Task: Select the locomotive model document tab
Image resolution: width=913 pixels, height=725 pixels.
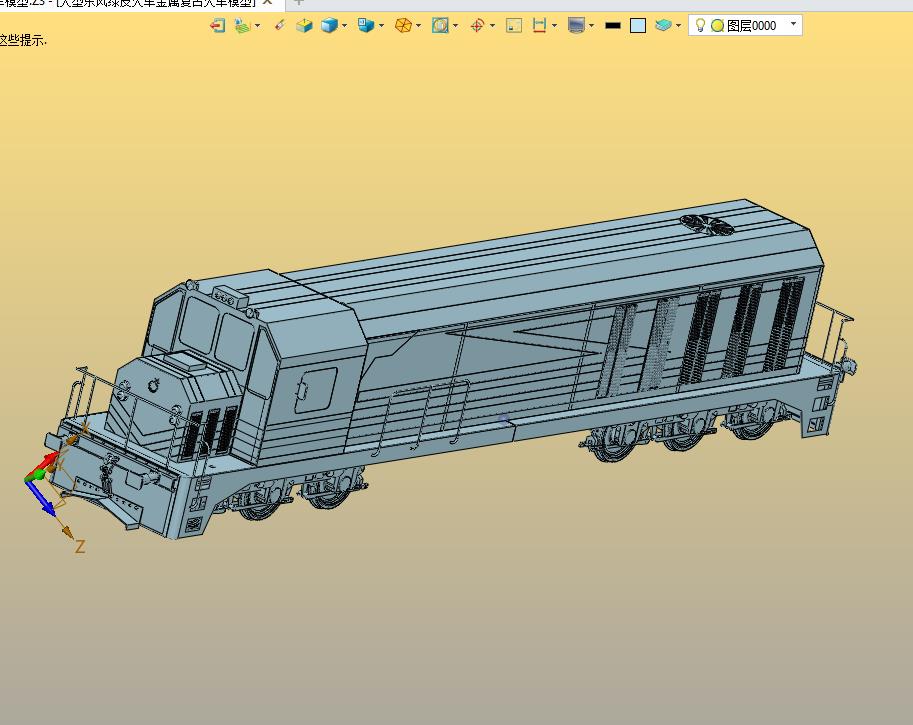Action: 127,3
